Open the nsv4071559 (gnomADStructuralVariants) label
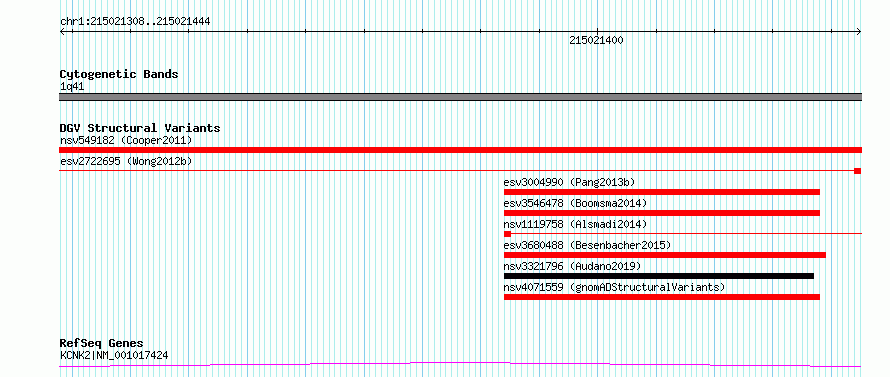The image size is (890, 377). click(x=614, y=287)
